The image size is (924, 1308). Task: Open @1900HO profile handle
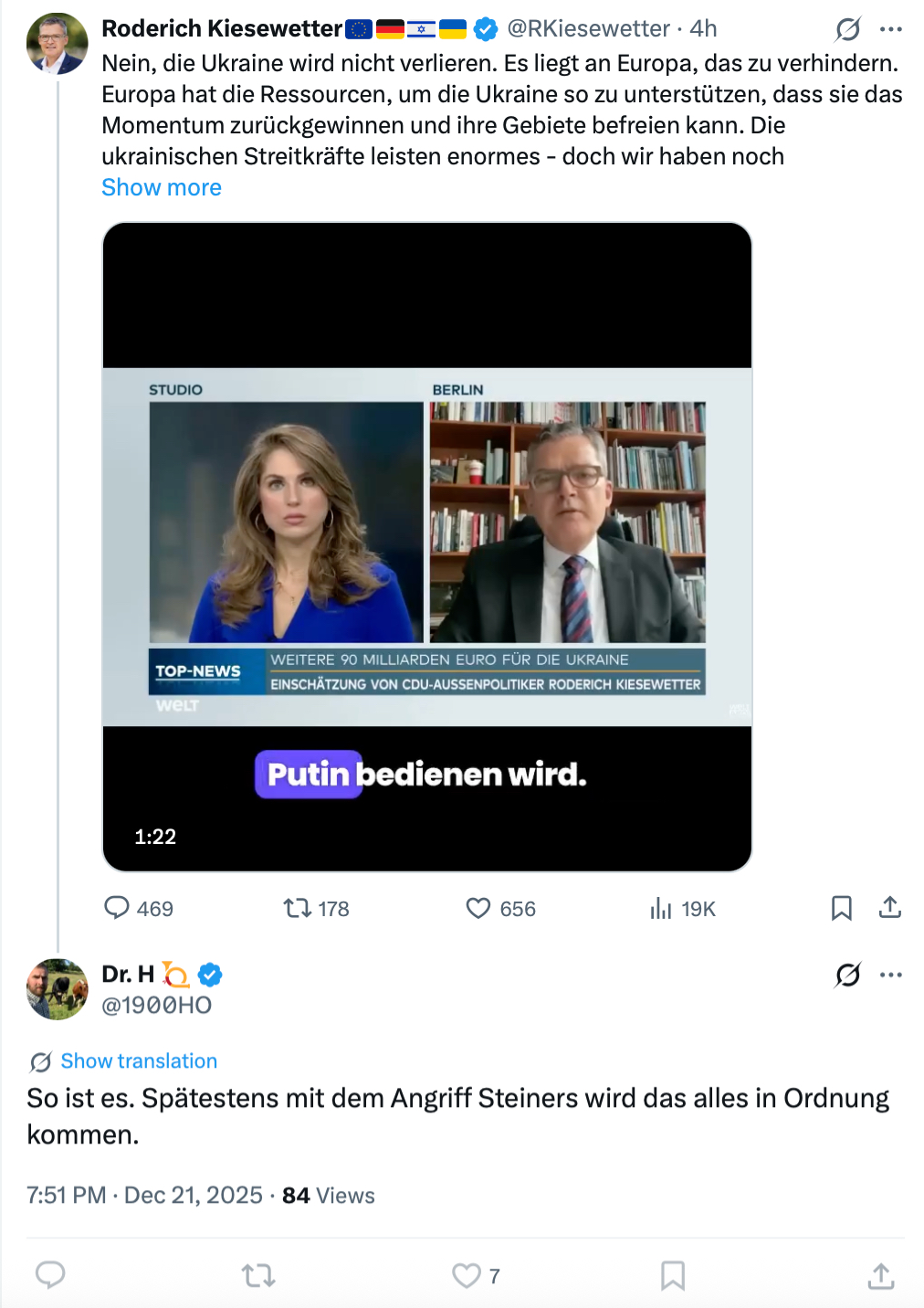click(156, 1006)
